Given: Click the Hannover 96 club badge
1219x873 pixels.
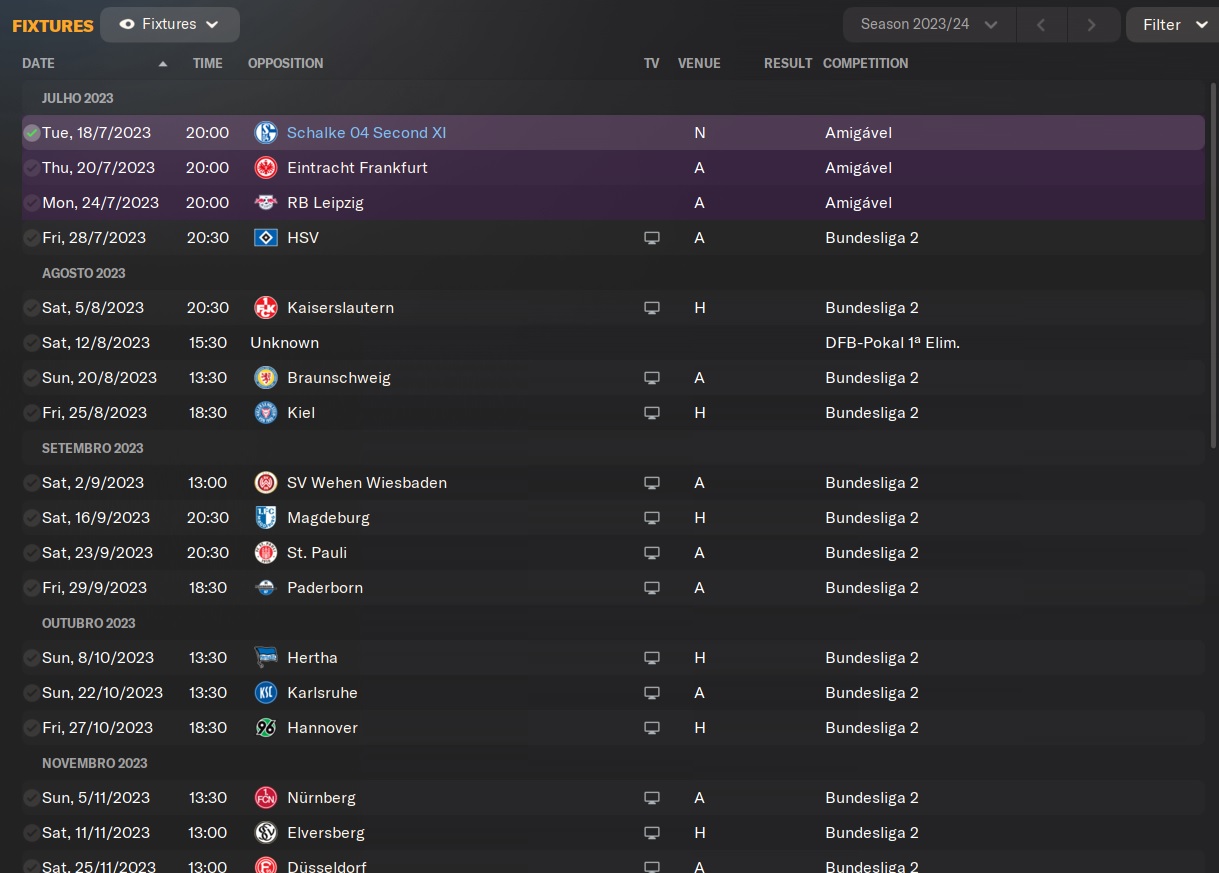Looking at the screenshot, I should pos(266,728).
